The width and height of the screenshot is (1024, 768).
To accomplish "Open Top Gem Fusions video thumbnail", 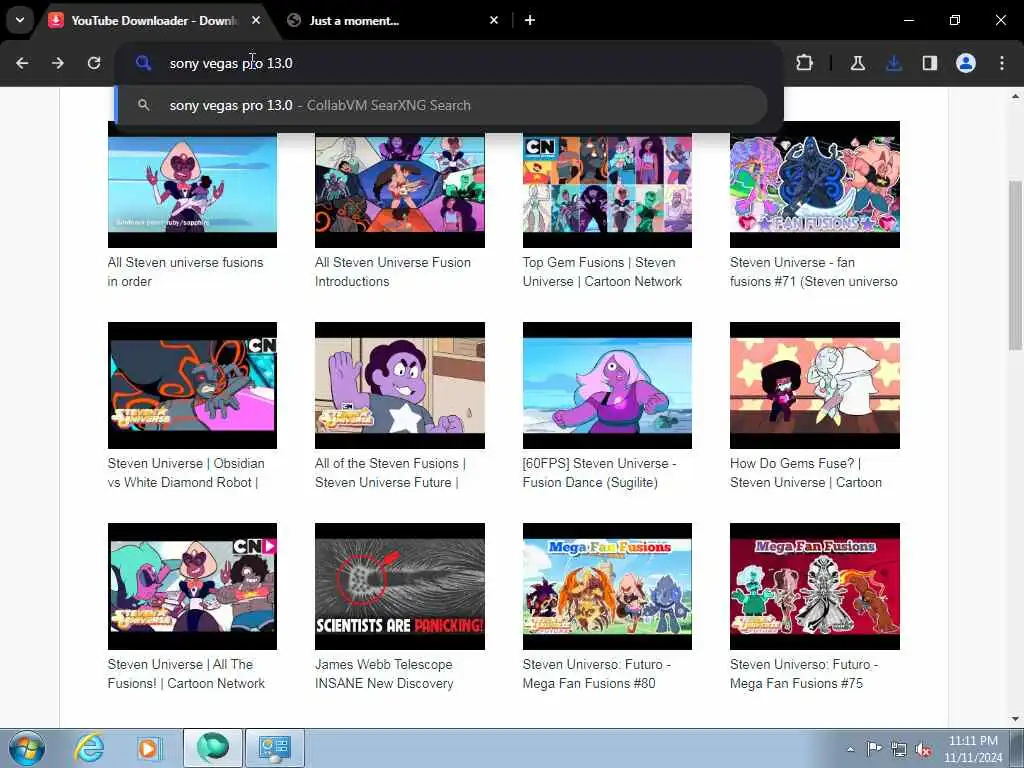I will (607, 184).
